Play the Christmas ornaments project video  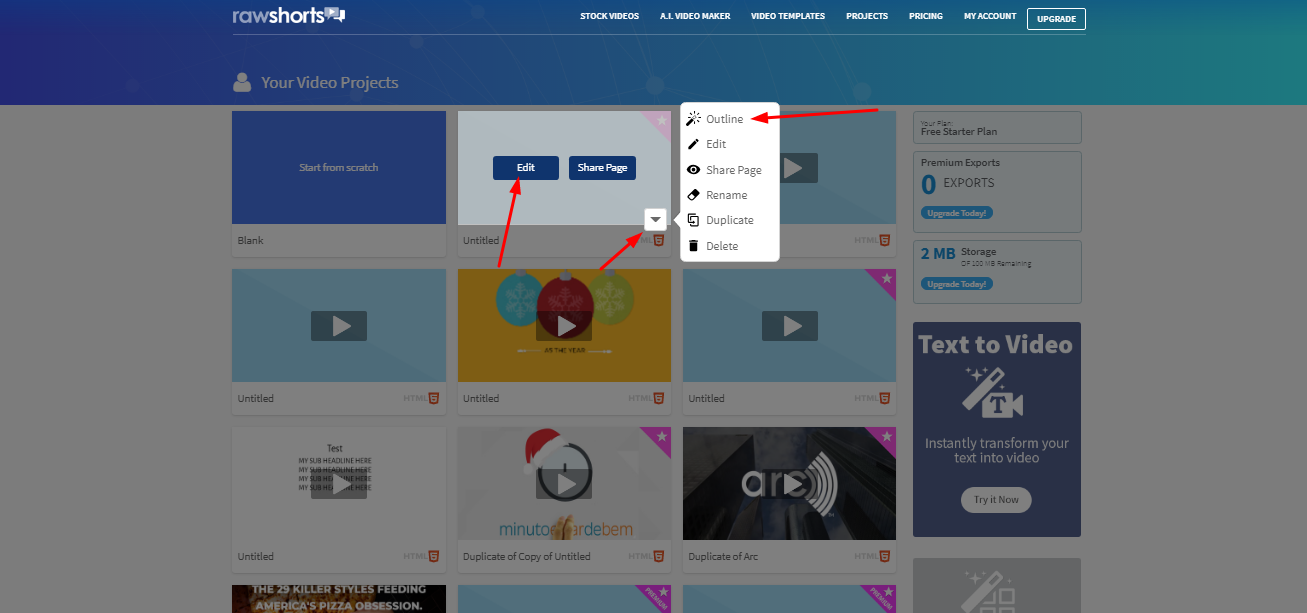564,326
